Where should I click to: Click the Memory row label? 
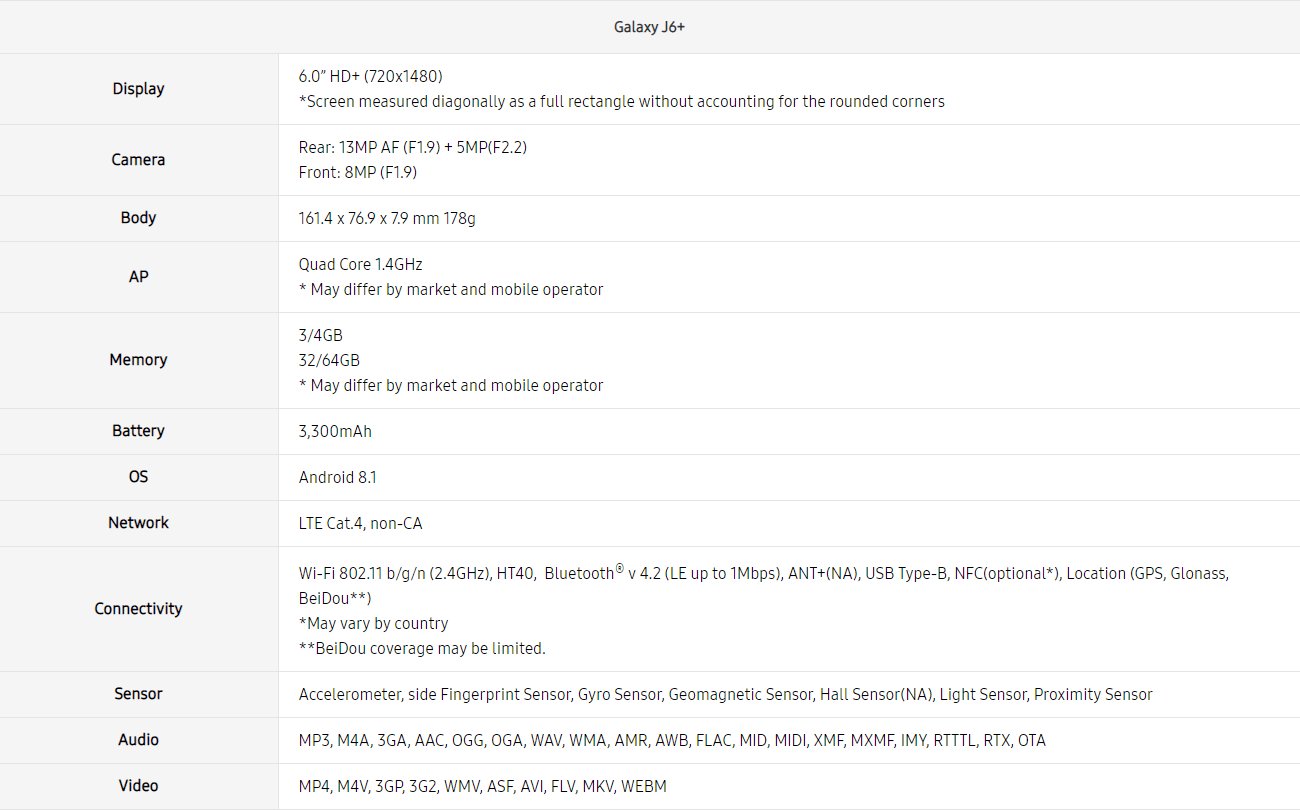pos(138,360)
